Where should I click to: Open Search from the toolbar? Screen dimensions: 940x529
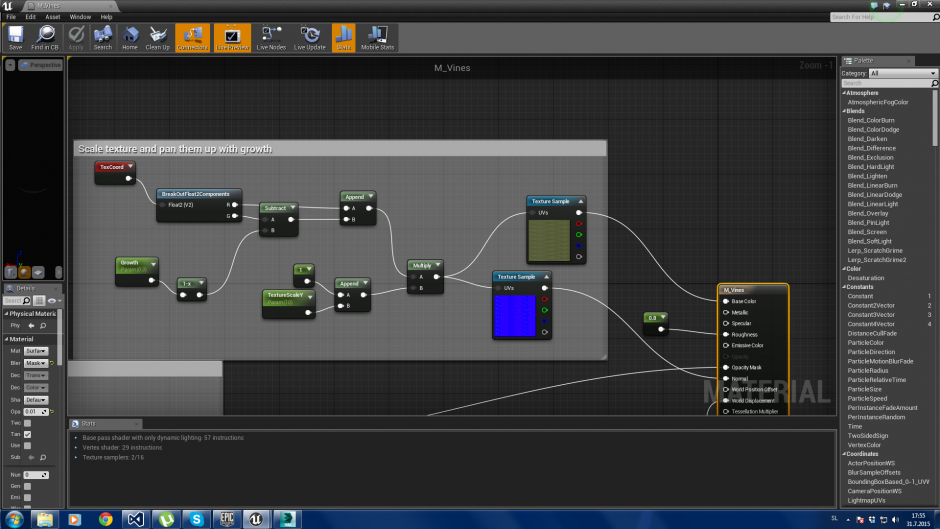[x=103, y=38]
